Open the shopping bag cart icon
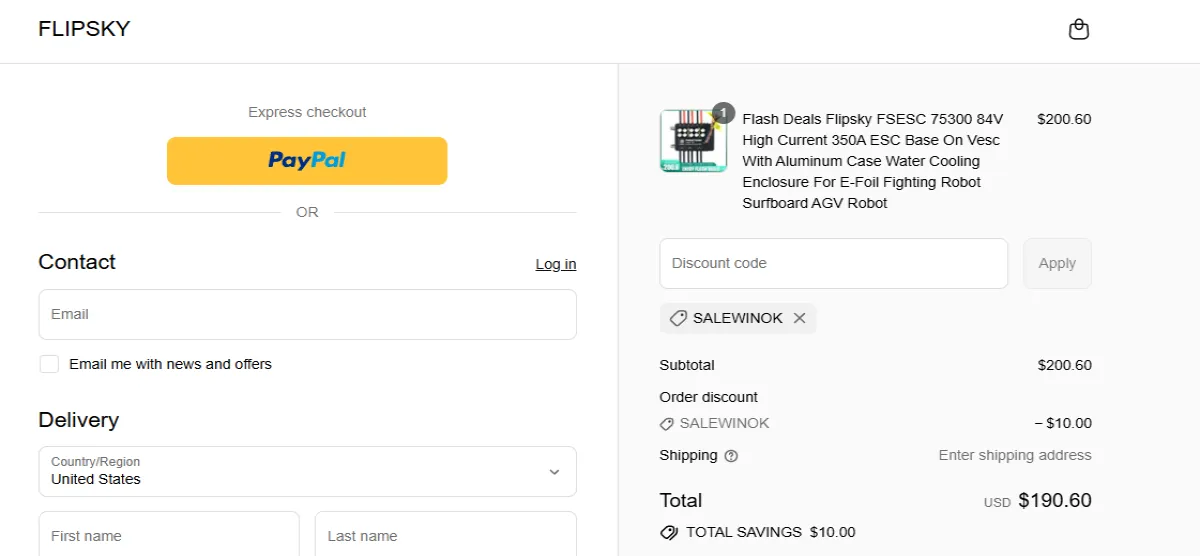 (x=1078, y=29)
